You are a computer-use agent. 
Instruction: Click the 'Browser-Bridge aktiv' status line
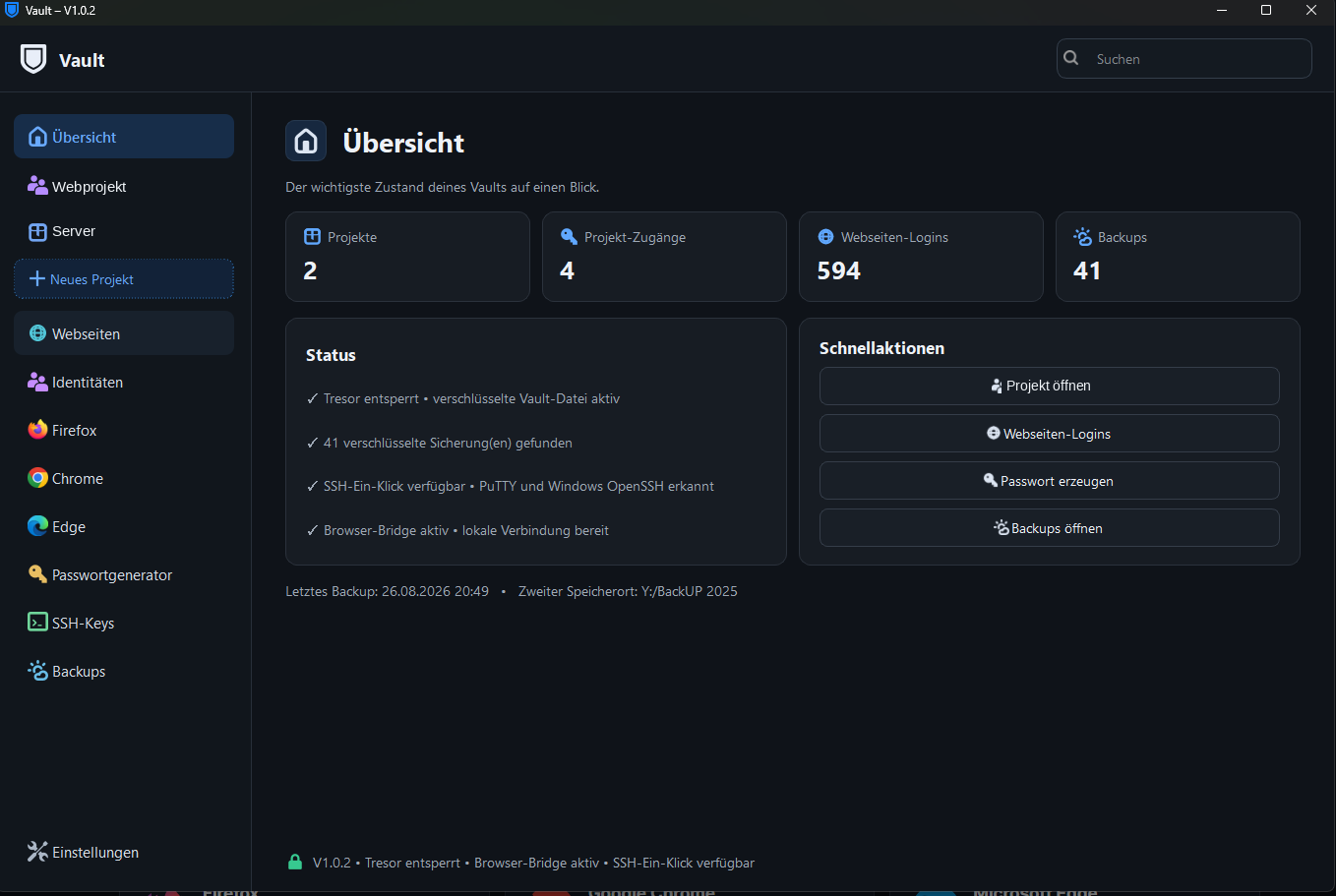[457, 530]
